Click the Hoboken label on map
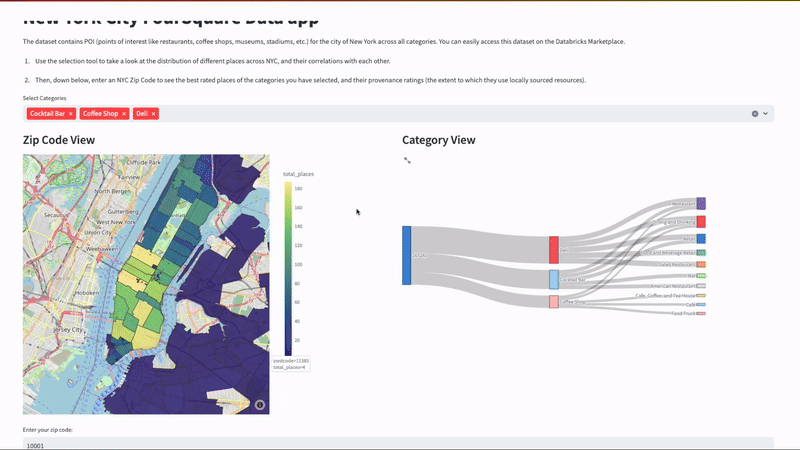800x450 pixels. point(87,293)
